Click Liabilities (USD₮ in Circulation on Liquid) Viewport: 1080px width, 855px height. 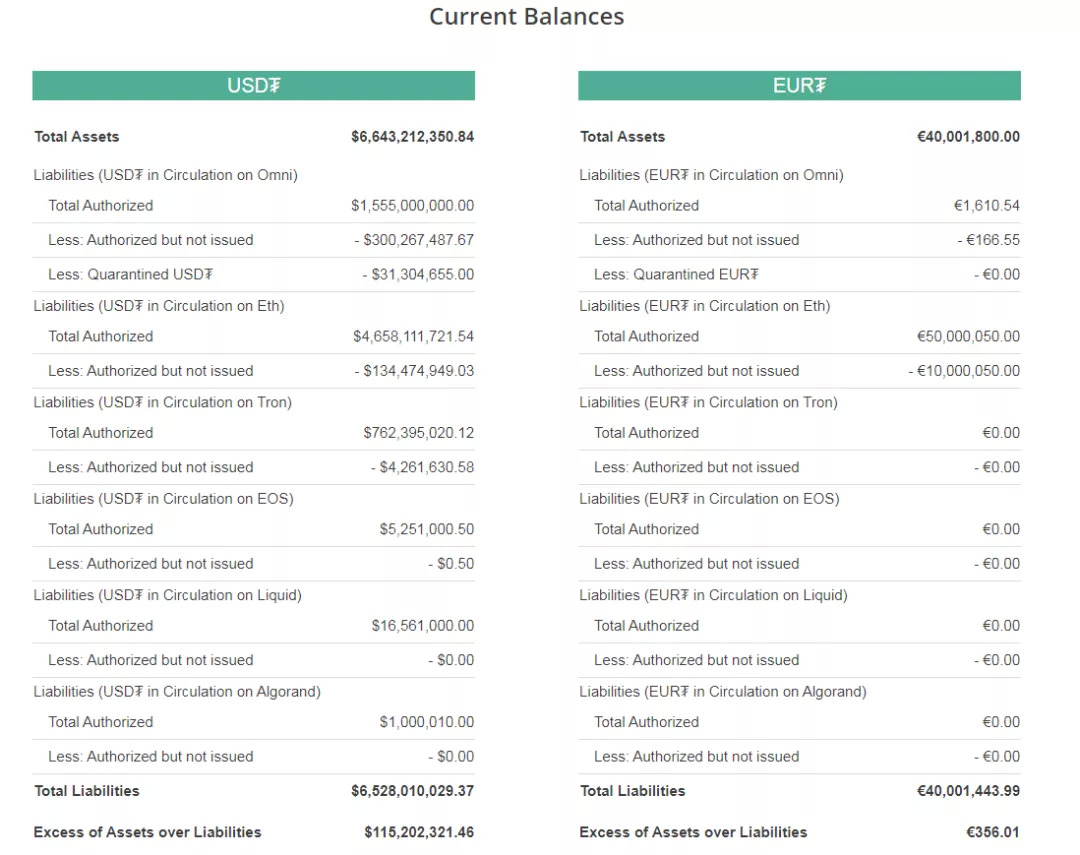pyautogui.click(x=168, y=595)
